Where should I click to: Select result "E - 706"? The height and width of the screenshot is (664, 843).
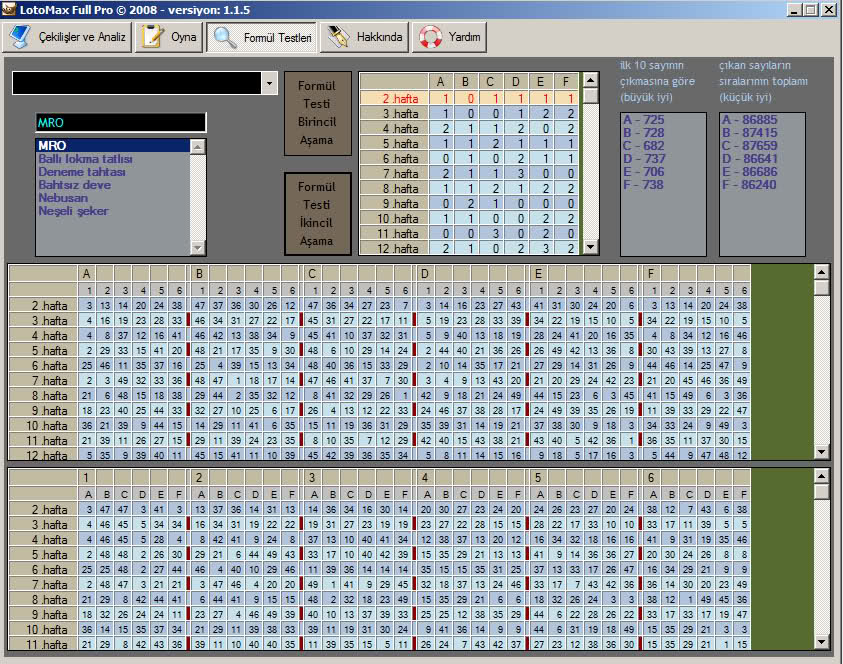click(644, 172)
